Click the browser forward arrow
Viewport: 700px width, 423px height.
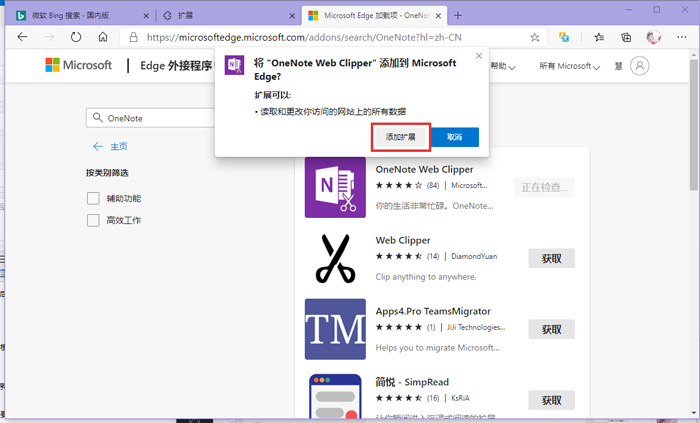click(49, 37)
